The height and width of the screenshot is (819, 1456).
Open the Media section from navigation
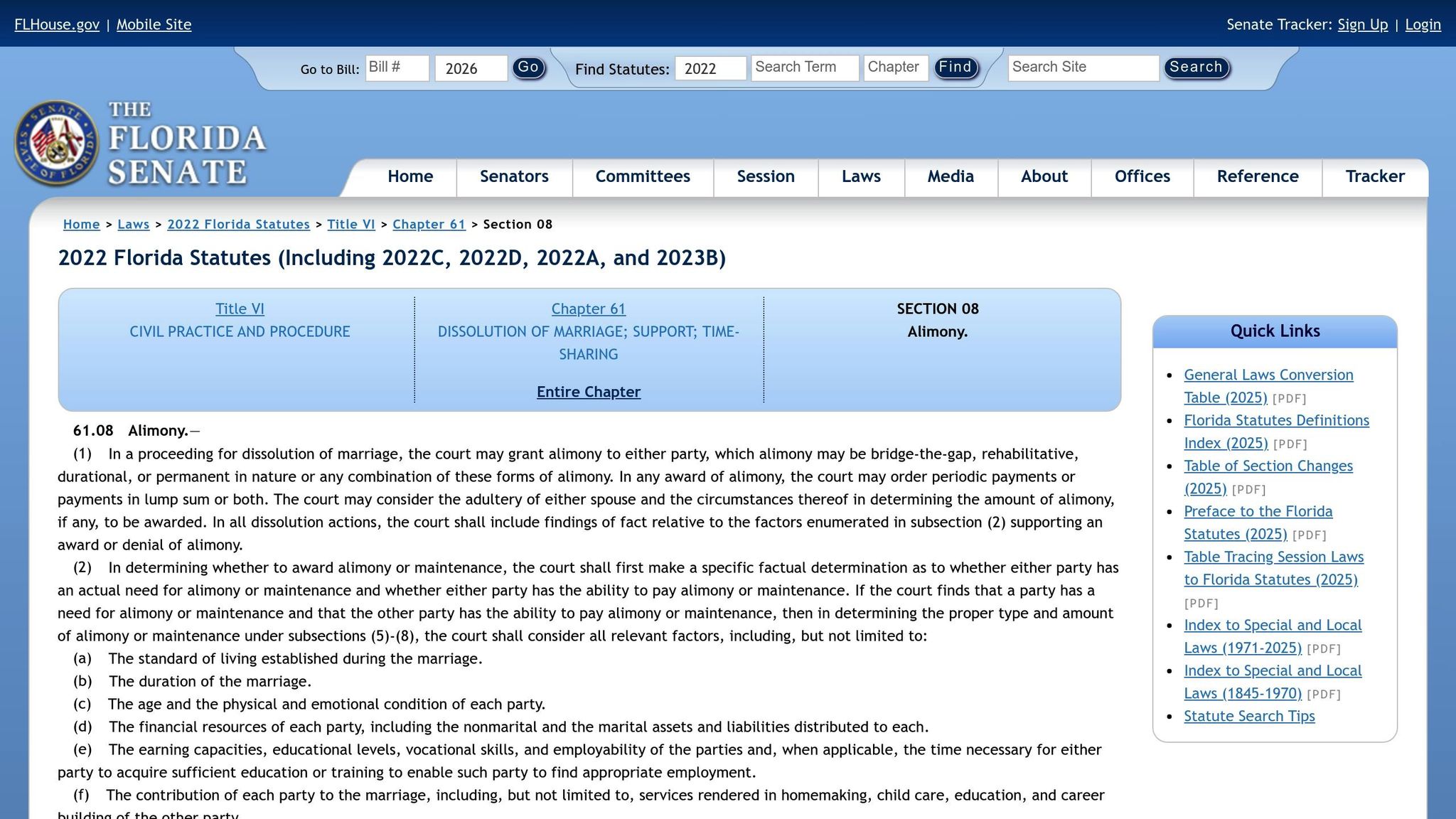pos(951,176)
